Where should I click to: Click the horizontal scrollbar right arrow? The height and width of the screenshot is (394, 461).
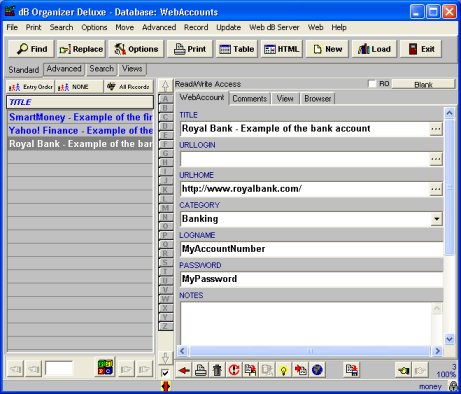437,351
